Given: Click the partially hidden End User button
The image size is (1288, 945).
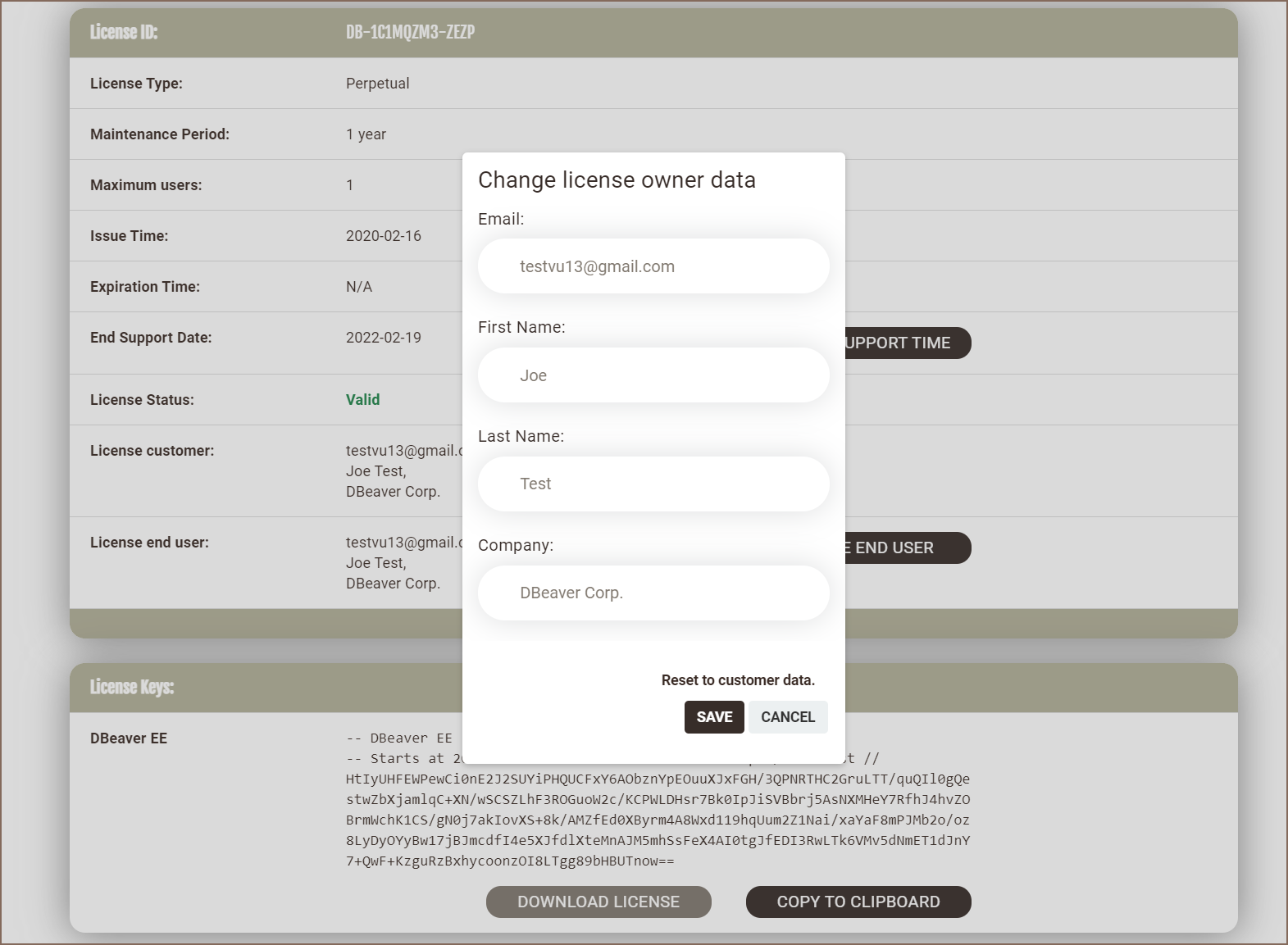Looking at the screenshot, I should [906, 547].
